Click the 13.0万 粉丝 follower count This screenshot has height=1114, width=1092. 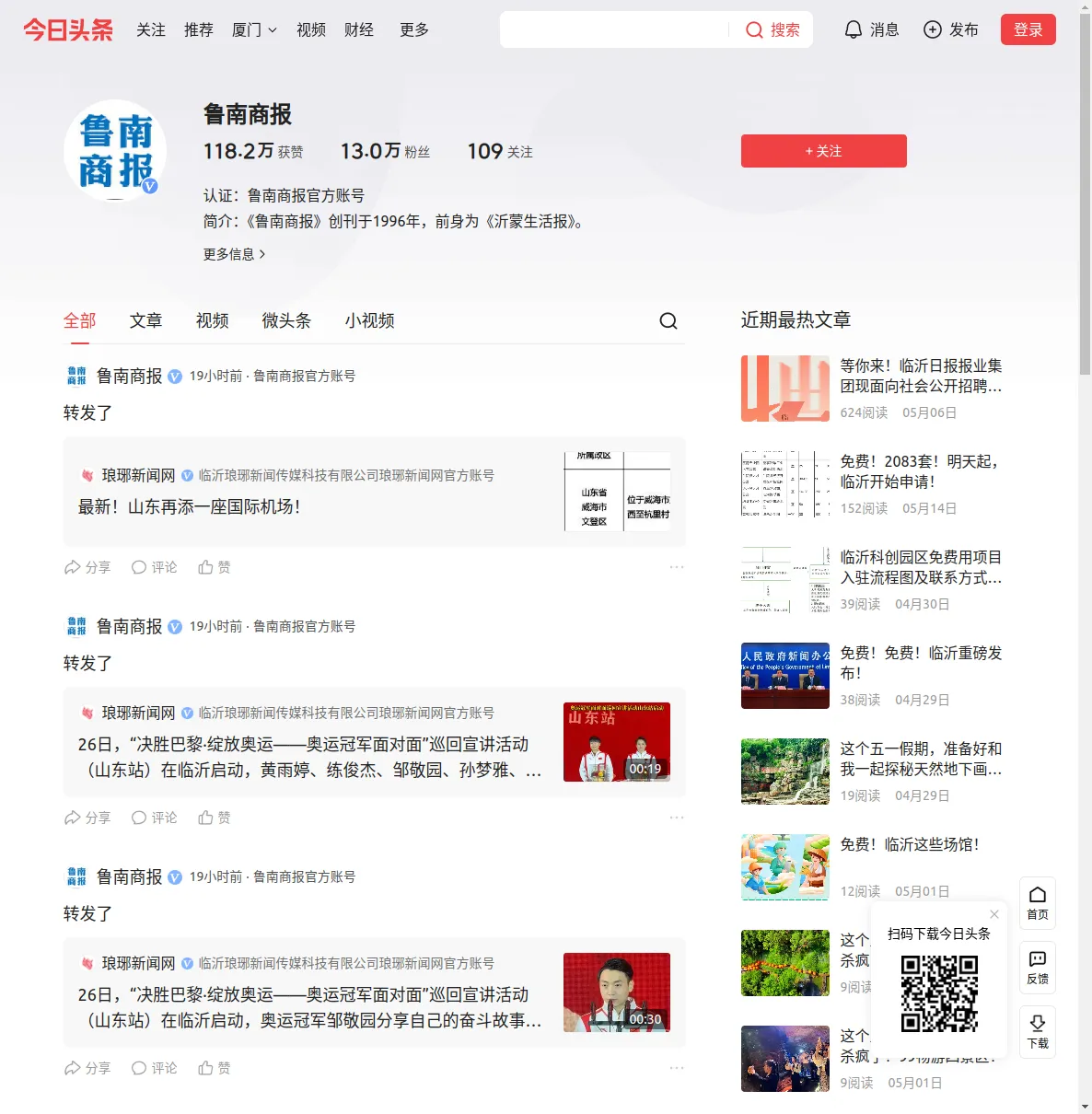point(385,151)
